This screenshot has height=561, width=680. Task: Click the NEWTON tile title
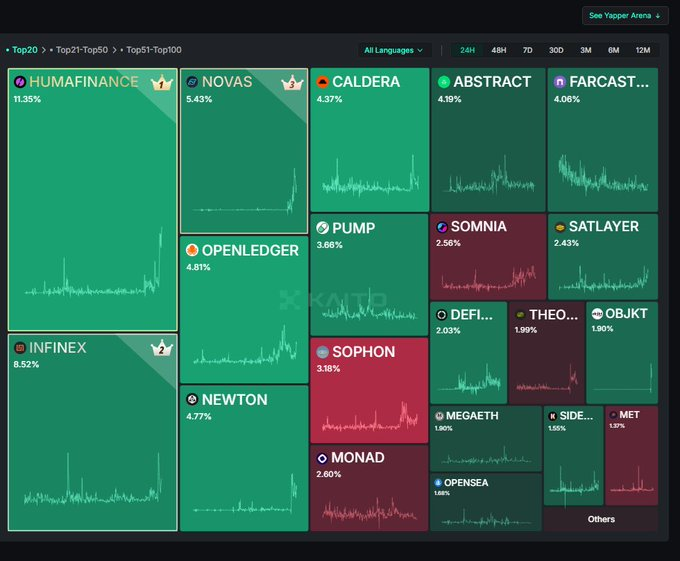click(235, 399)
